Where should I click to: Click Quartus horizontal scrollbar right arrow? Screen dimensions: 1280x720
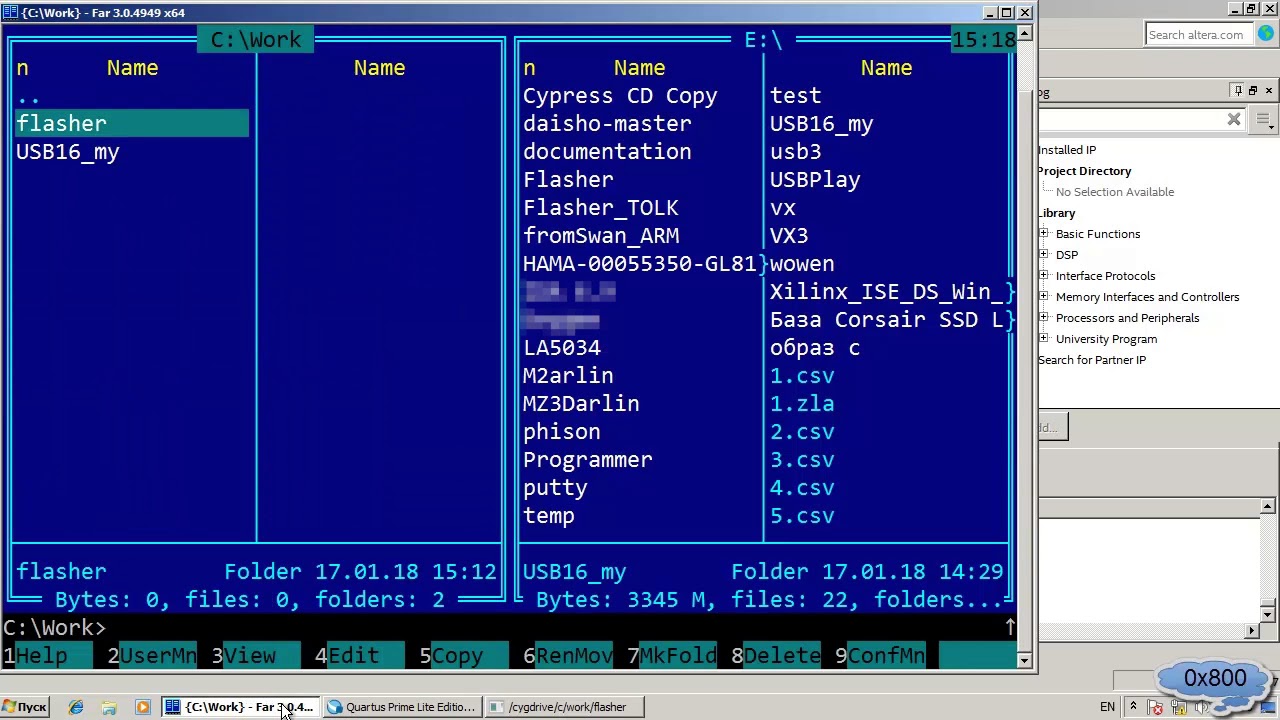[1252, 630]
